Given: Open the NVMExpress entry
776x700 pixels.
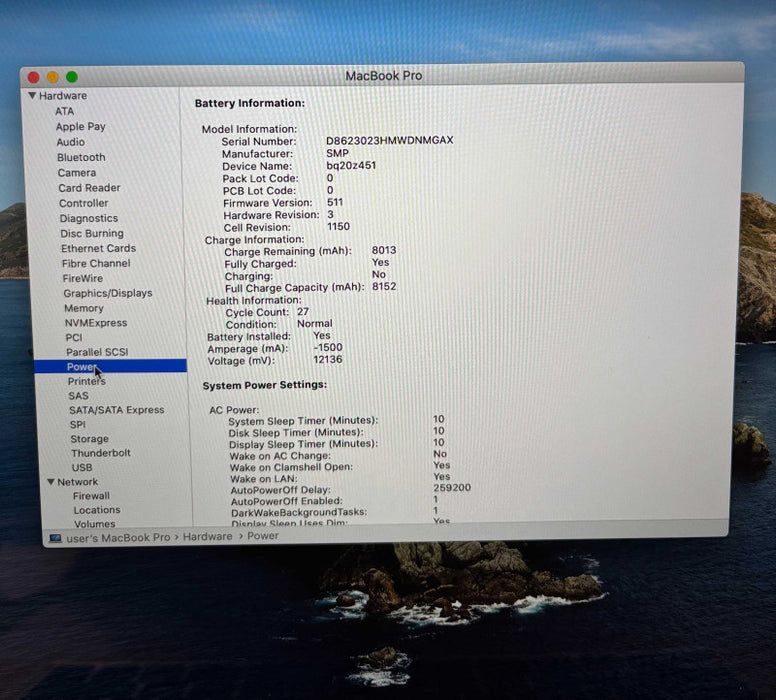Looking at the screenshot, I should [x=96, y=323].
